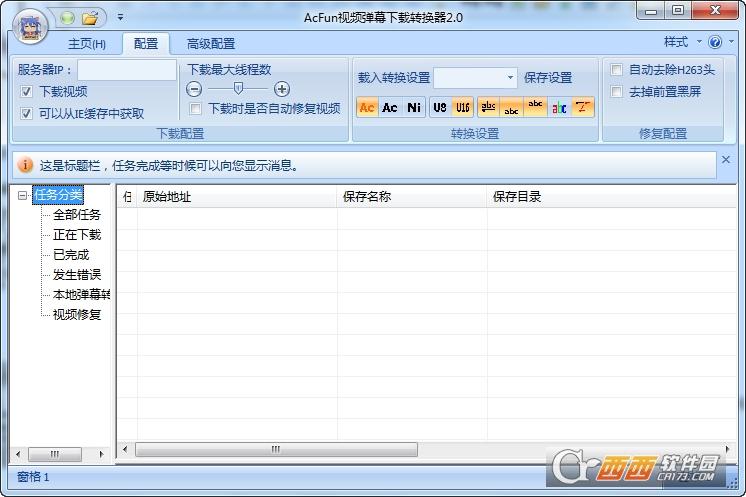
Task: Close the message bar with X
Action: point(726,160)
